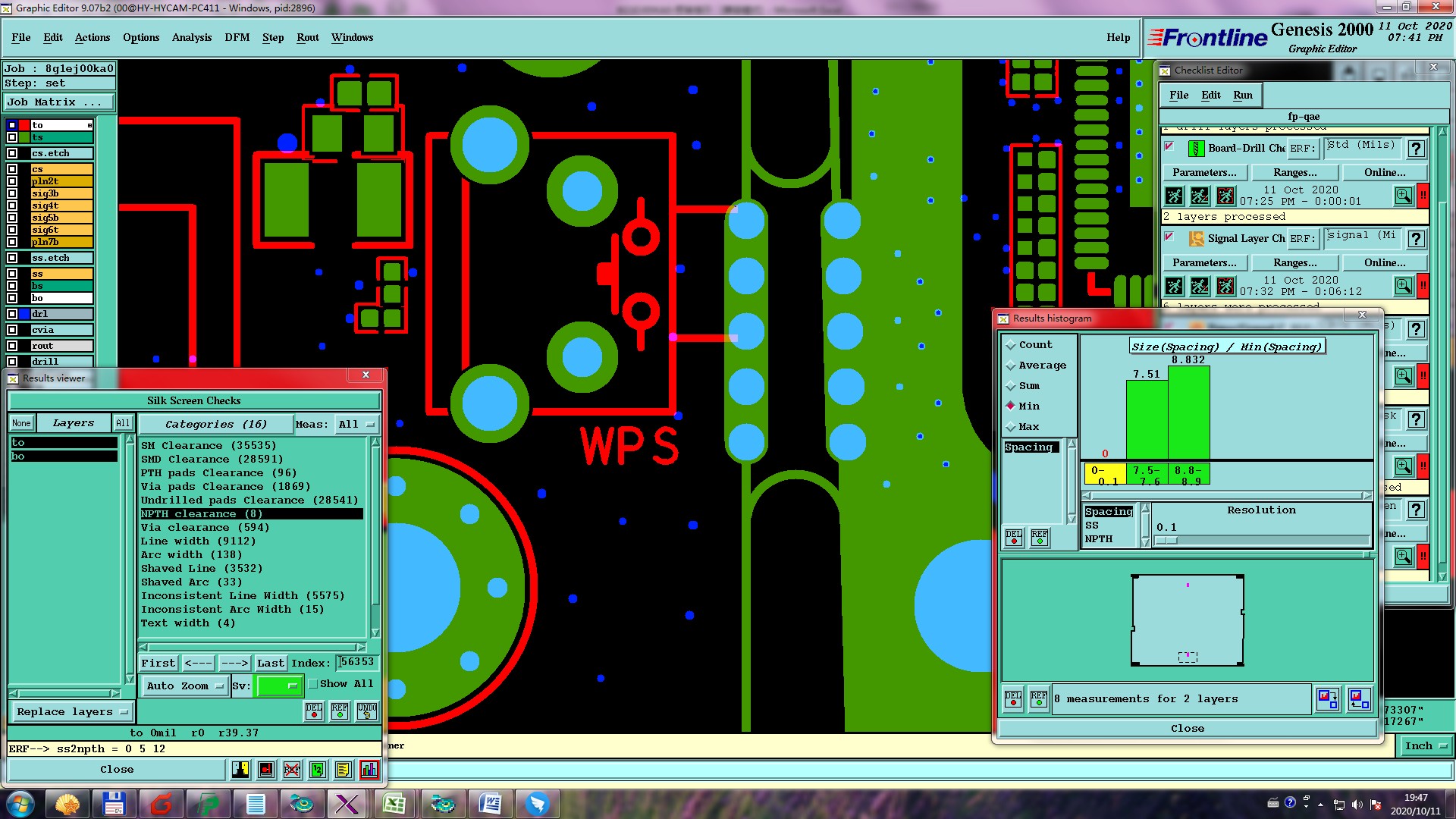Click magnifier icon in Board-Drill Check row
This screenshot has width=1456, height=819.
coord(1403,196)
